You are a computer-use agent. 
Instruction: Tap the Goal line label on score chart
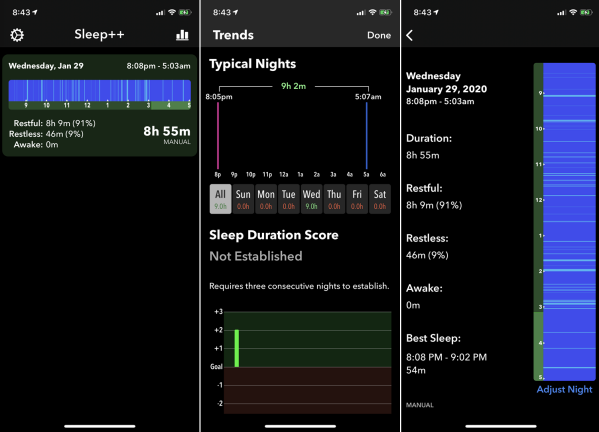216,367
